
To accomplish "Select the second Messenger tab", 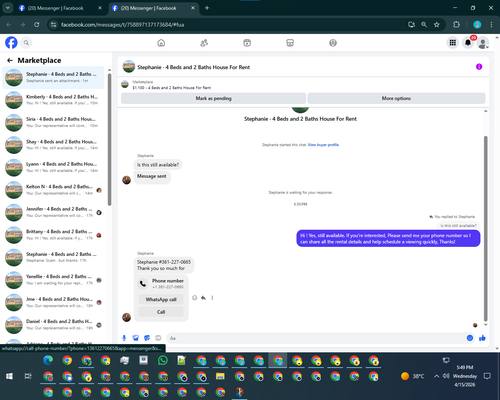I will pos(153,8).
